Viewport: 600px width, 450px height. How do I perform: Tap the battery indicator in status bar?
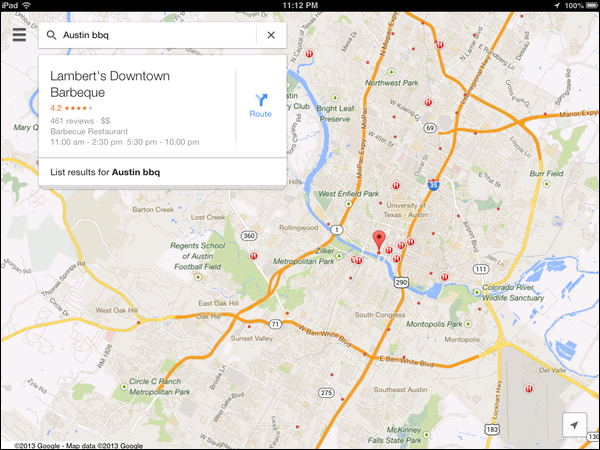pyautogui.click(x=591, y=5)
